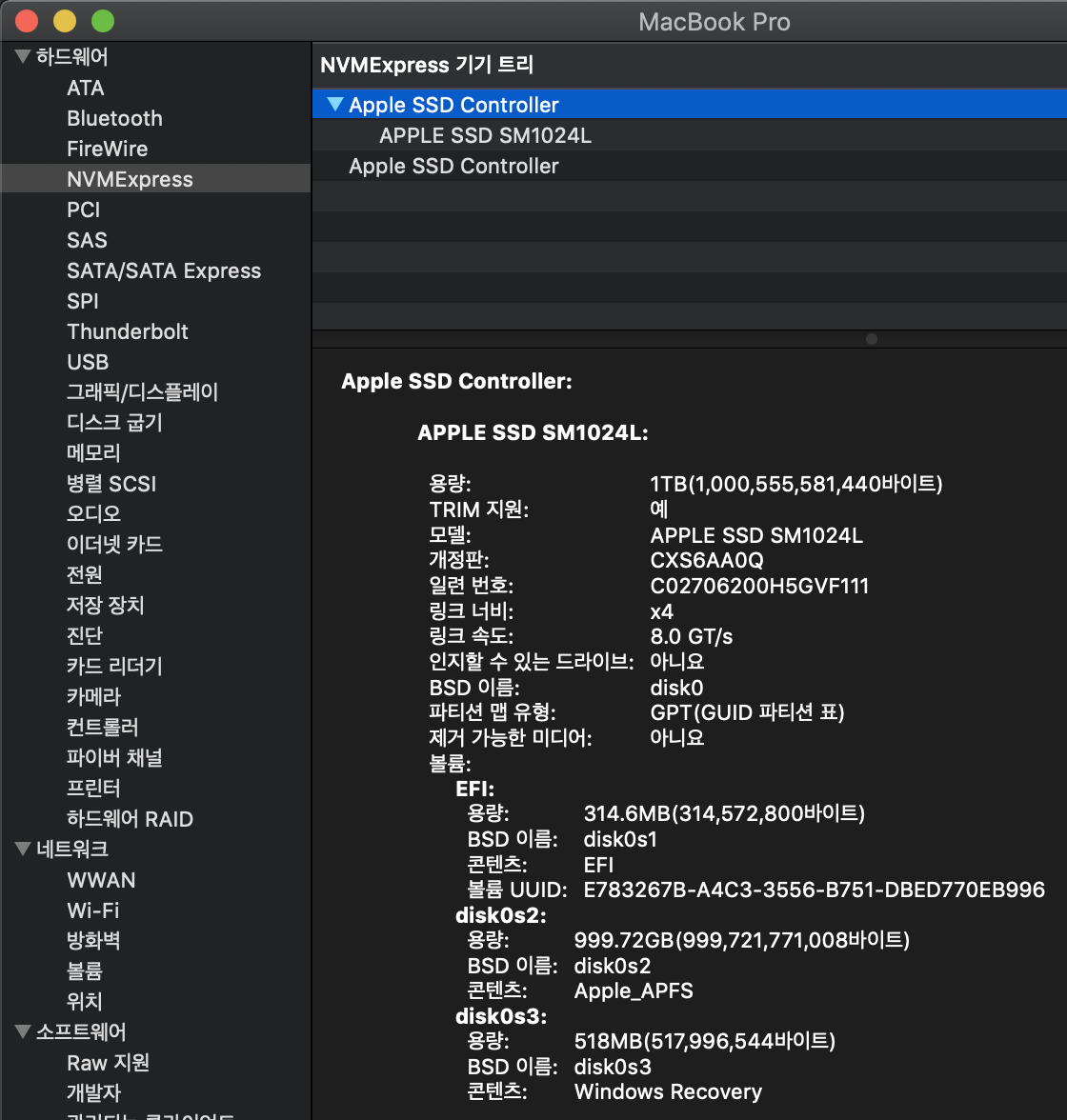The height and width of the screenshot is (1120, 1067).
Task: Select 병렬 SCSI in the sidebar
Action: [111, 484]
